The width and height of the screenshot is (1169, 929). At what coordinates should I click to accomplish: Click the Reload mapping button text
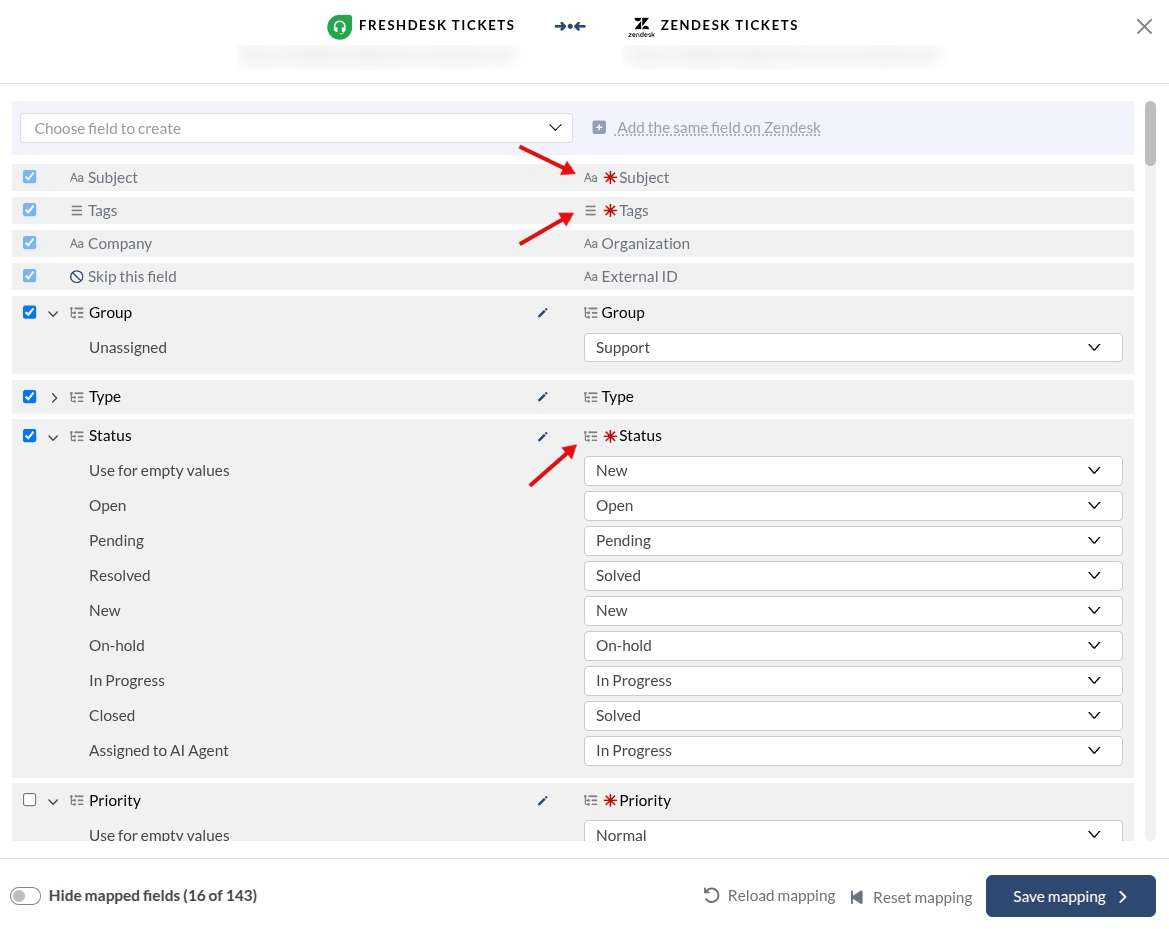(x=781, y=895)
